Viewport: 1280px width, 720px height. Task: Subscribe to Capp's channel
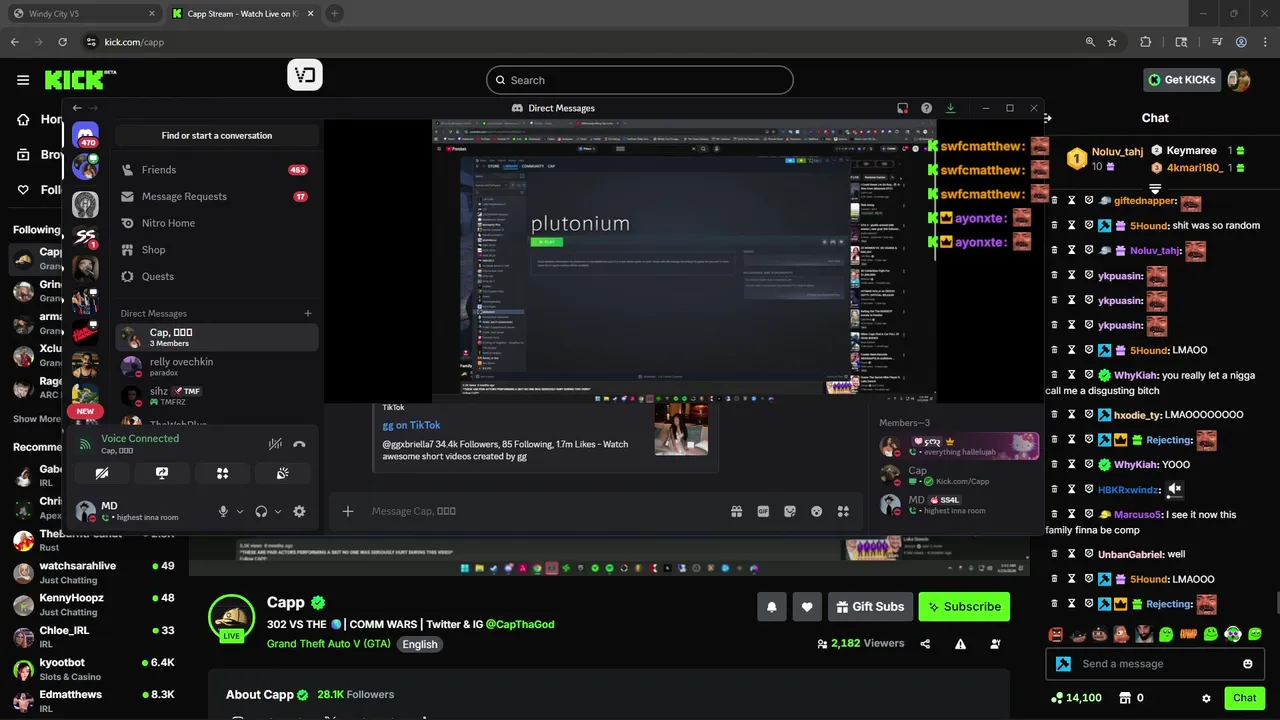click(x=964, y=606)
